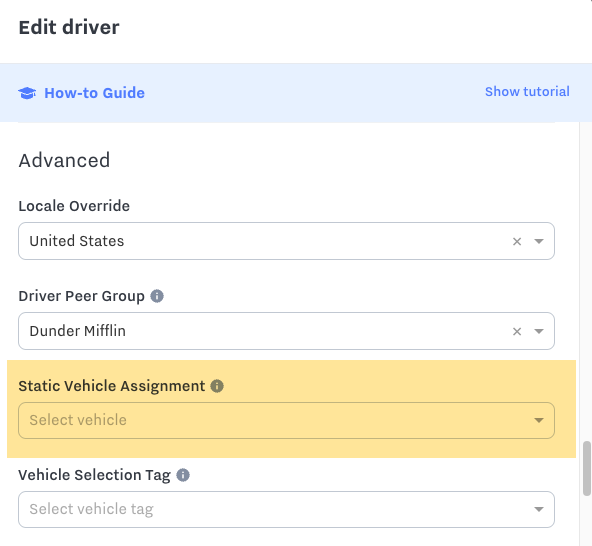Click the Vehicle Selection Tag label
The height and width of the screenshot is (546, 592).
(x=94, y=475)
